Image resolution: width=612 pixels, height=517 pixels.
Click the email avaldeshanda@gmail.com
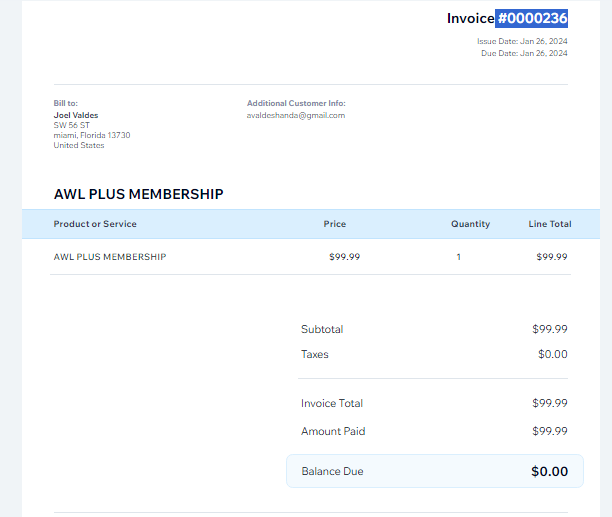296,115
